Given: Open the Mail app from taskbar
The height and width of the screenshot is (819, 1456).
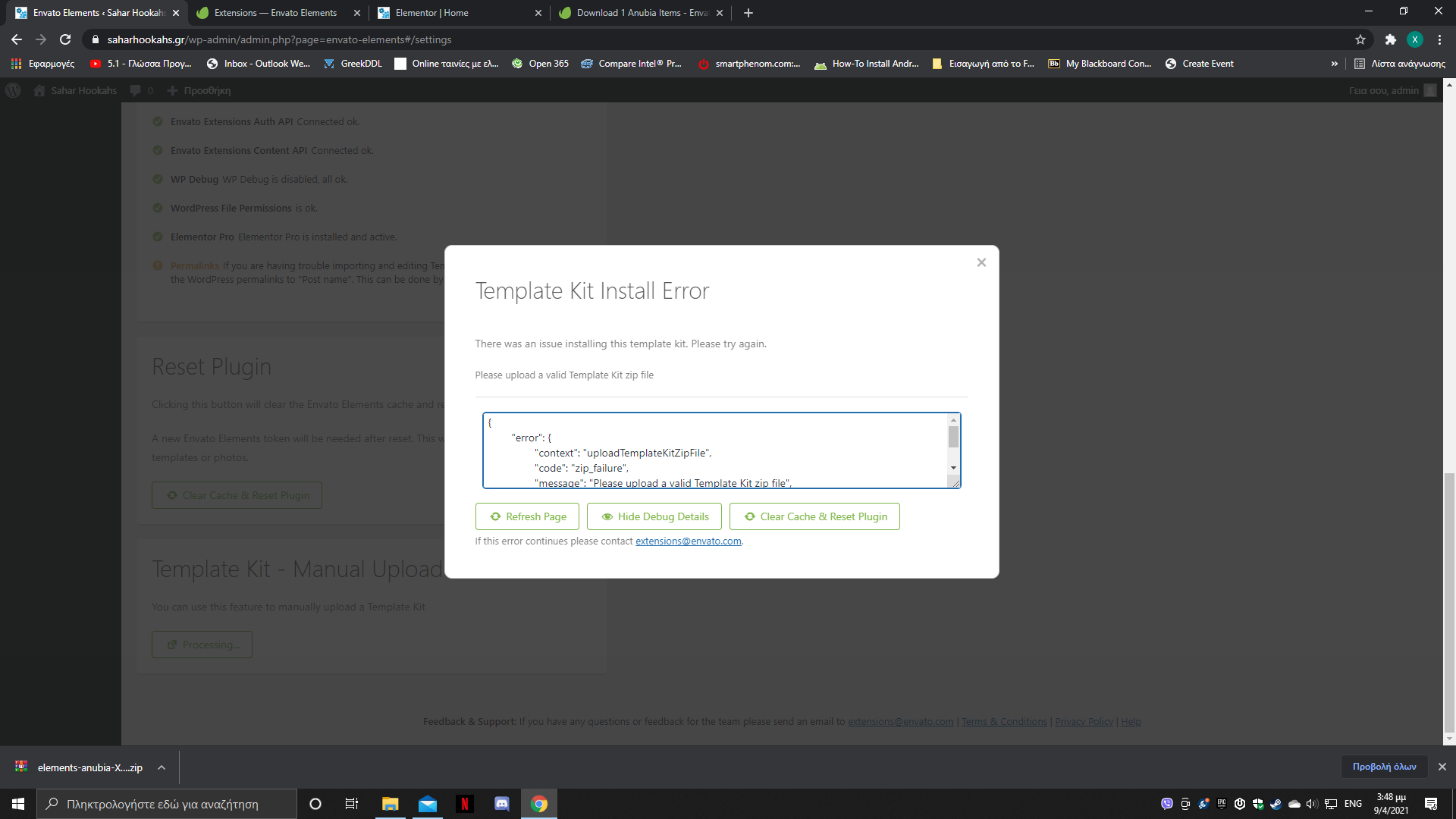Looking at the screenshot, I should pos(428,804).
